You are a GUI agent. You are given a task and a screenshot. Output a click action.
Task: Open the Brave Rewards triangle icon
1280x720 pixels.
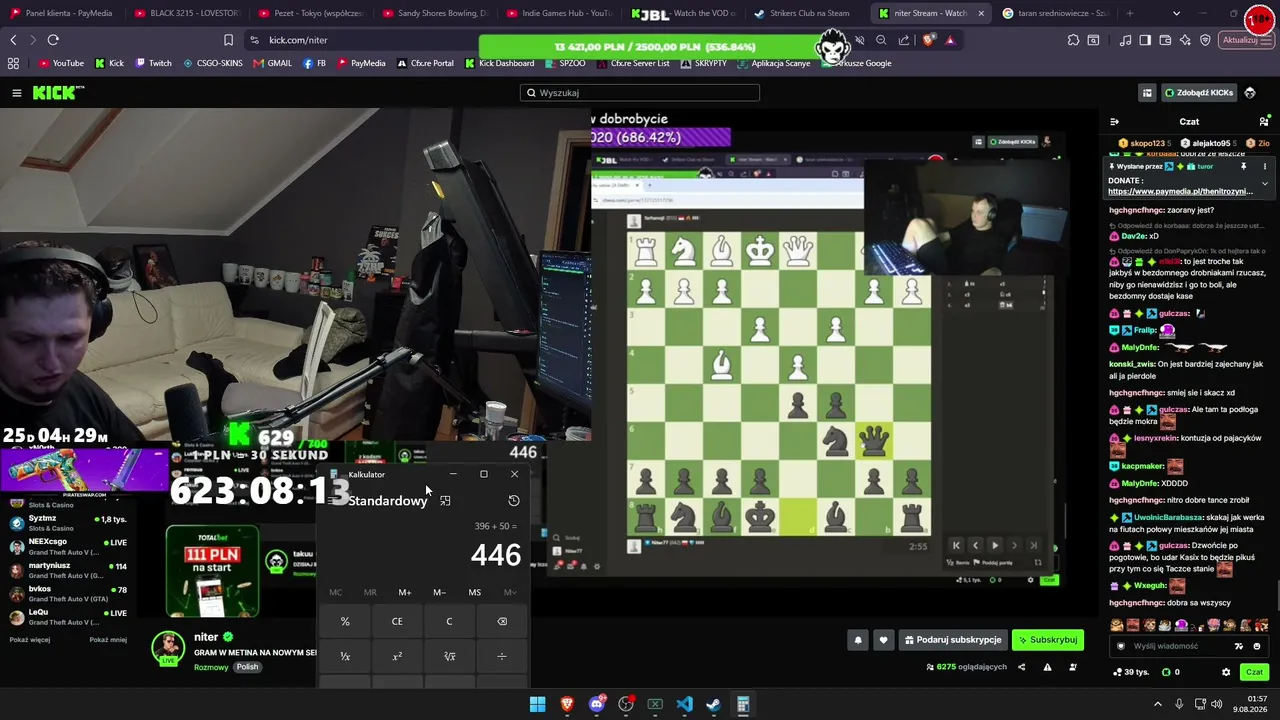click(x=950, y=40)
